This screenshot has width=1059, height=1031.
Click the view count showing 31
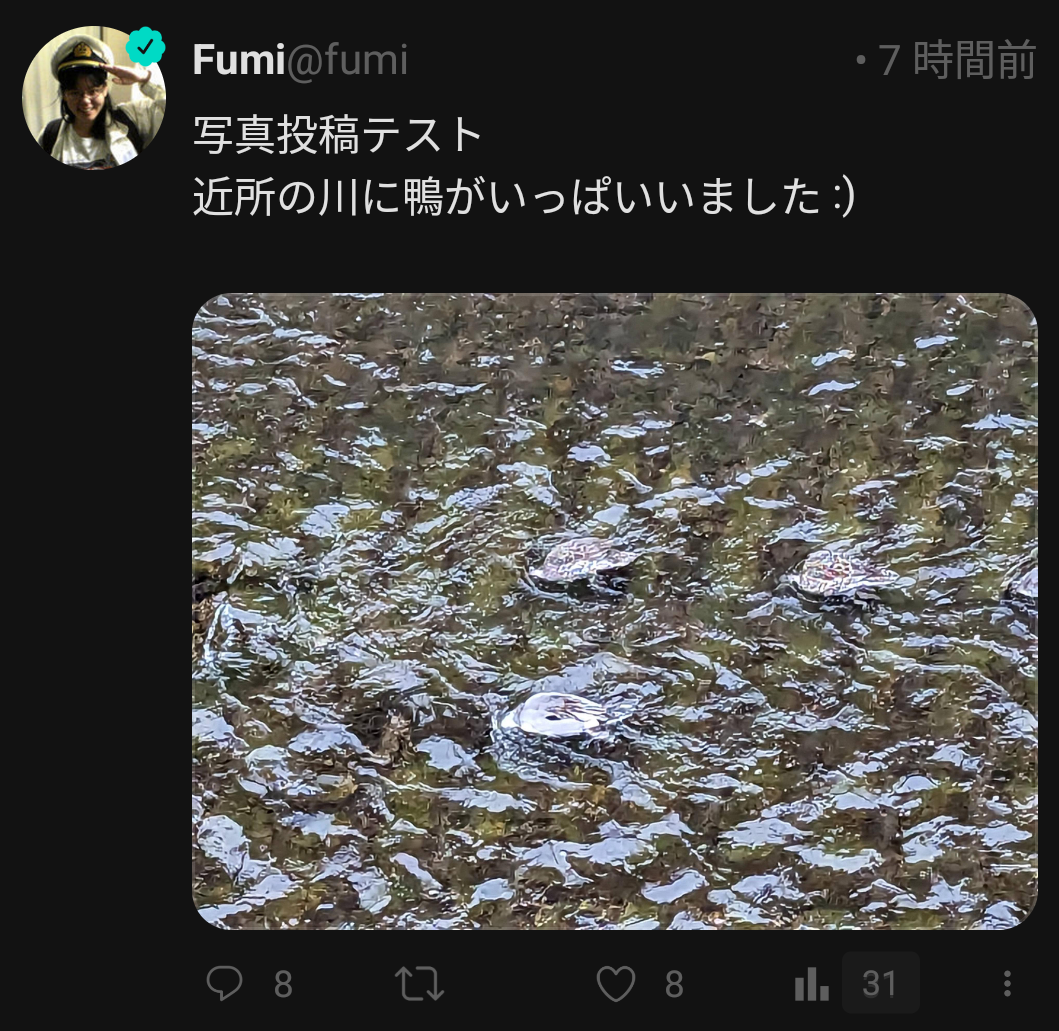tap(879, 983)
